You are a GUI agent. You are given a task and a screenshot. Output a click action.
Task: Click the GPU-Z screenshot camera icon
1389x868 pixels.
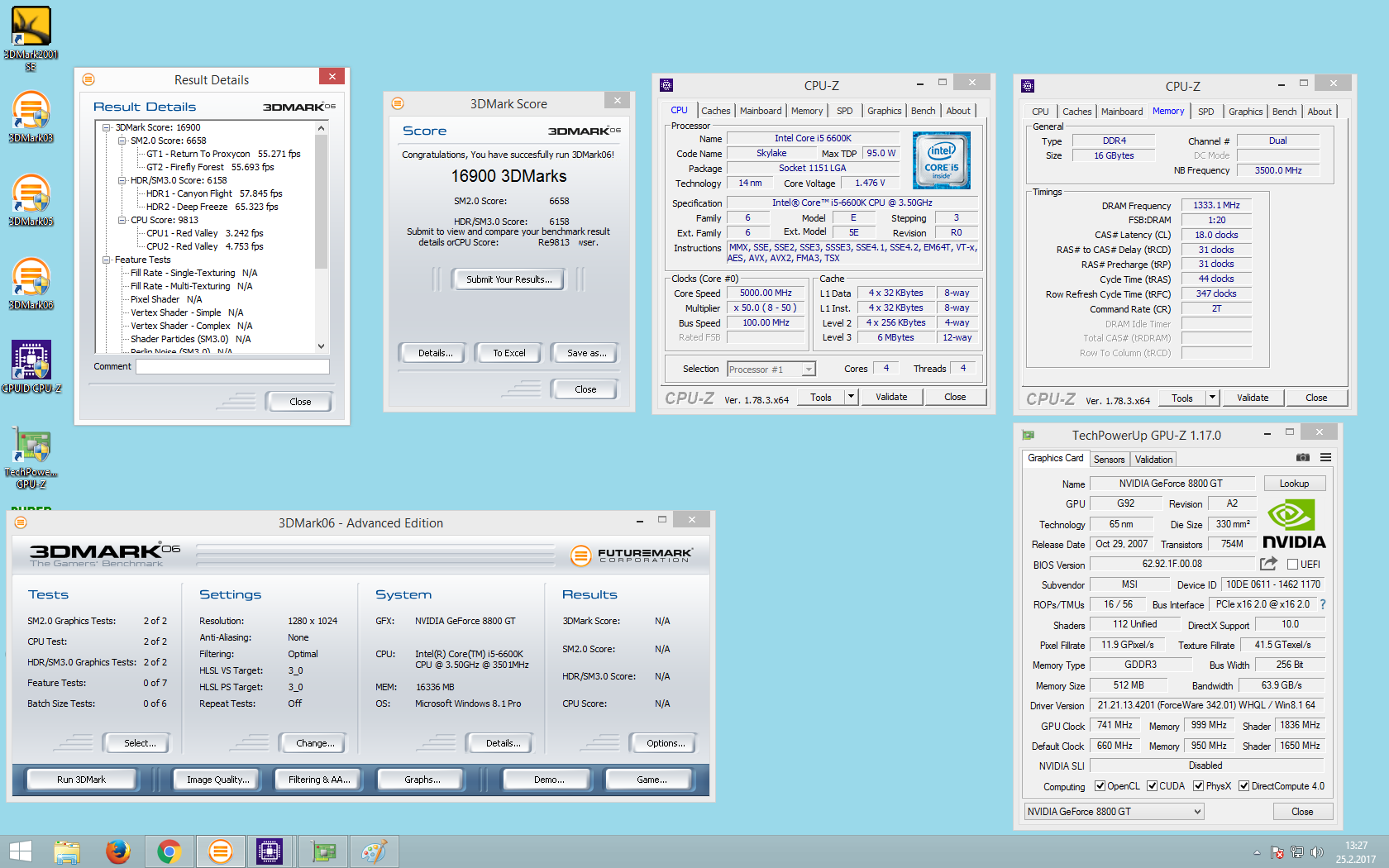[x=1303, y=458]
